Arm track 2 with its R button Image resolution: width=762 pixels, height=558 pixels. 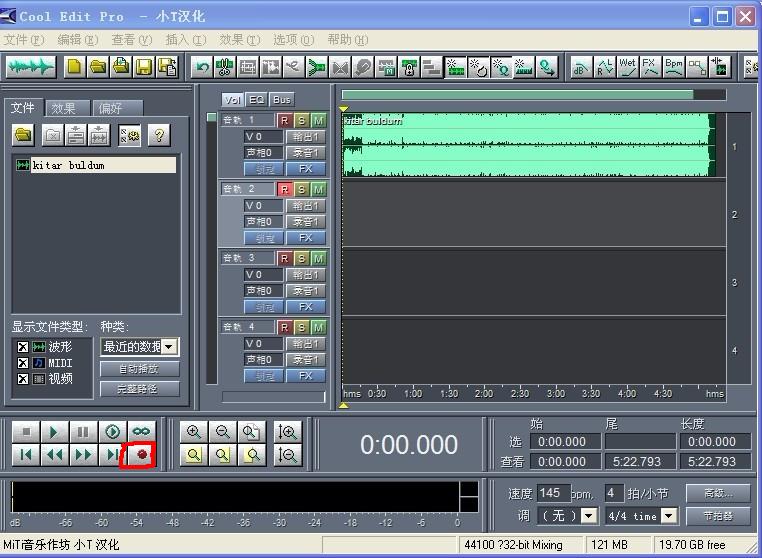click(x=284, y=190)
